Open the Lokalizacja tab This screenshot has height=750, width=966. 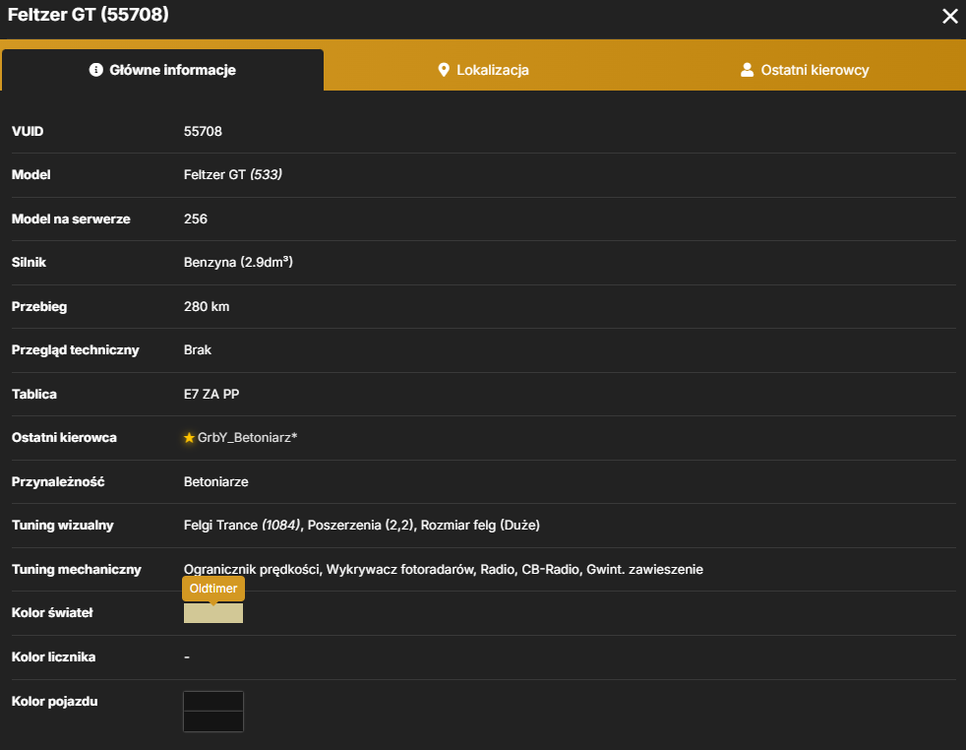coord(483,70)
